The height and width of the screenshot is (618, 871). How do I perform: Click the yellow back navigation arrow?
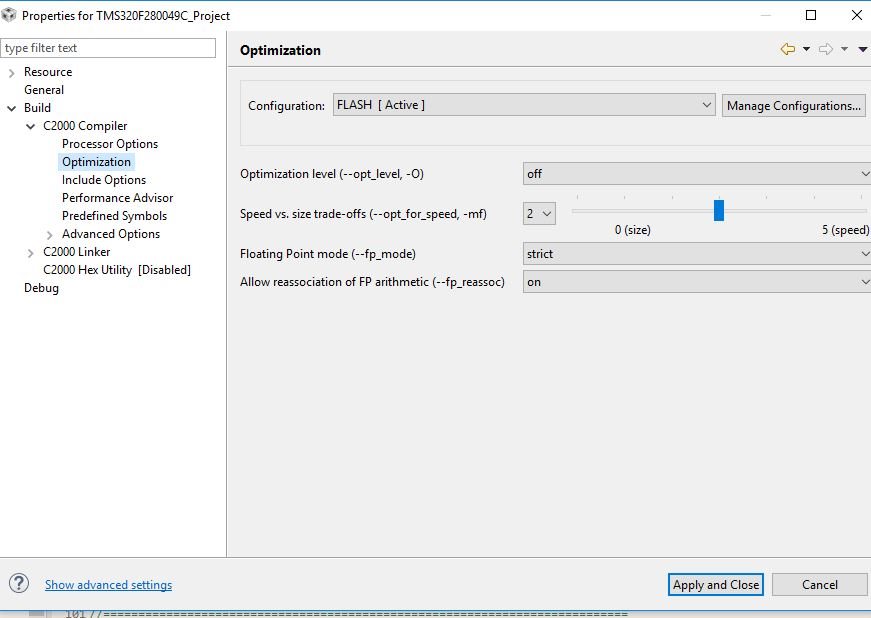click(x=788, y=49)
